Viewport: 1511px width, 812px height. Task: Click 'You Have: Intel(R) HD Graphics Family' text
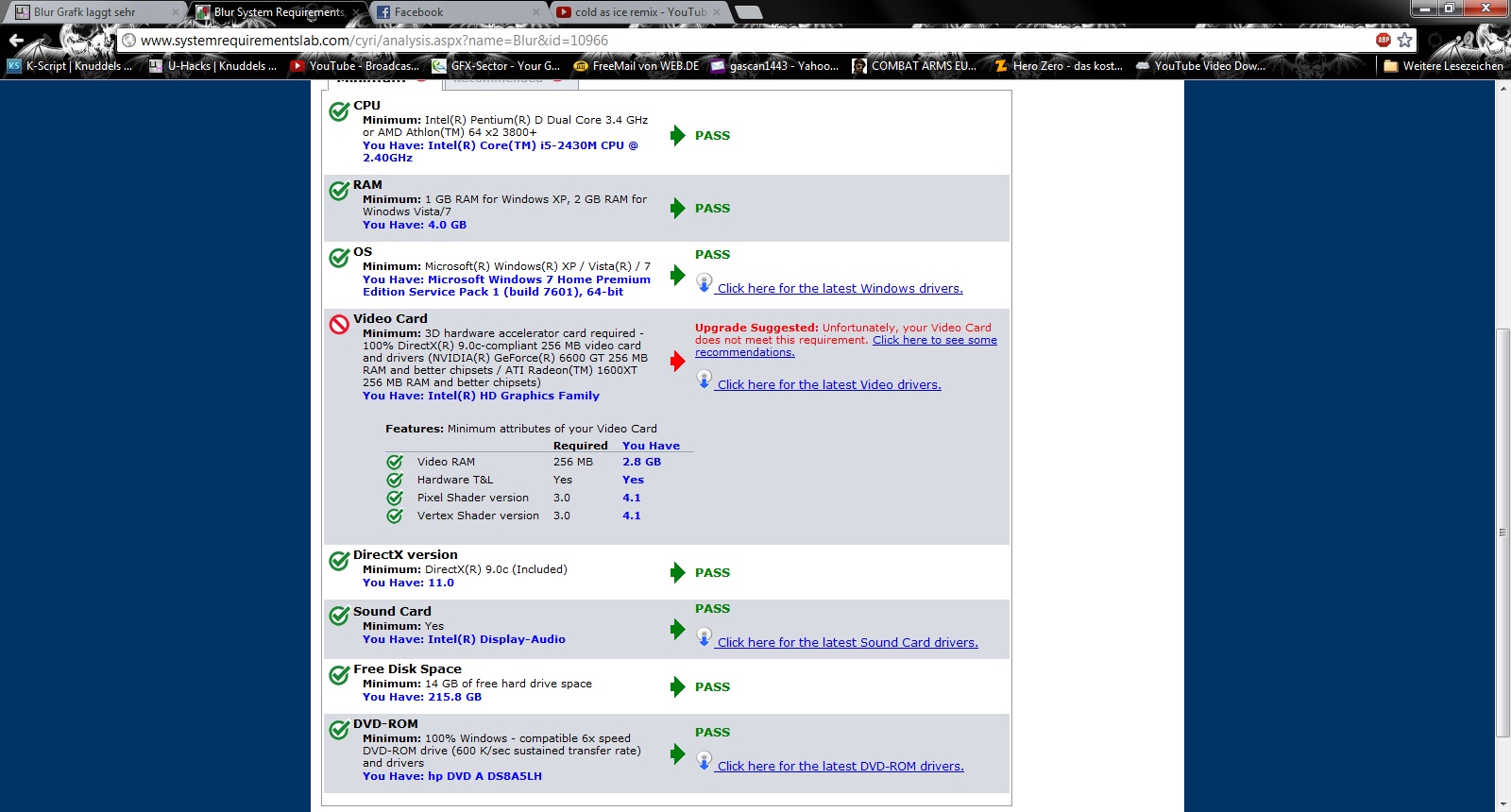point(481,396)
